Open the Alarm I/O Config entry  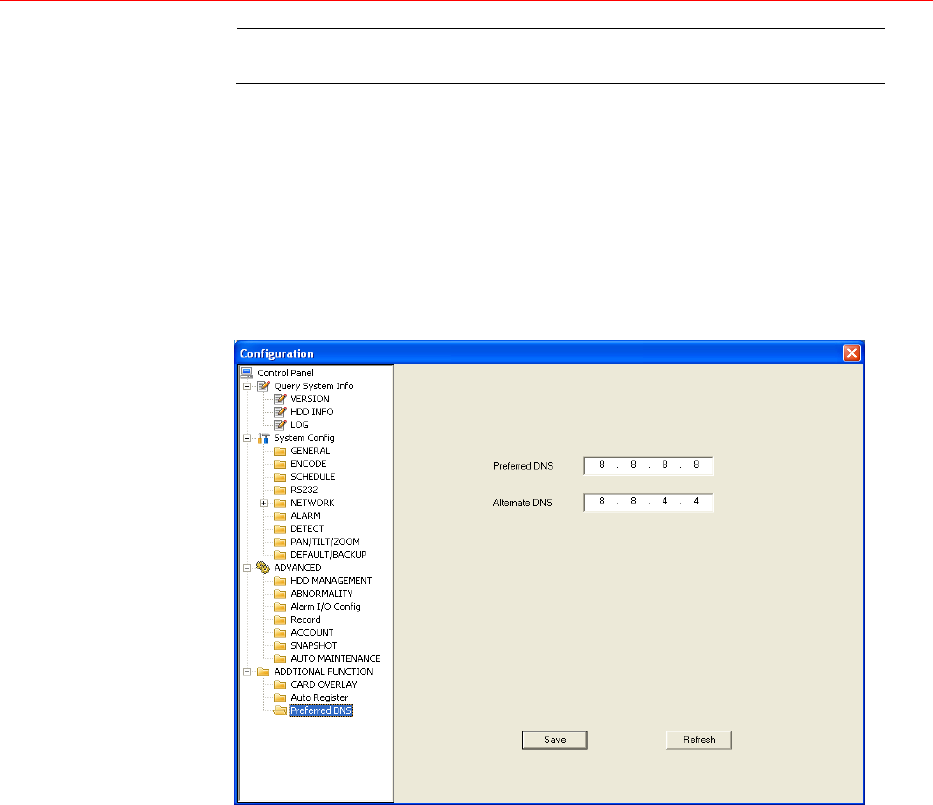[325, 607]
